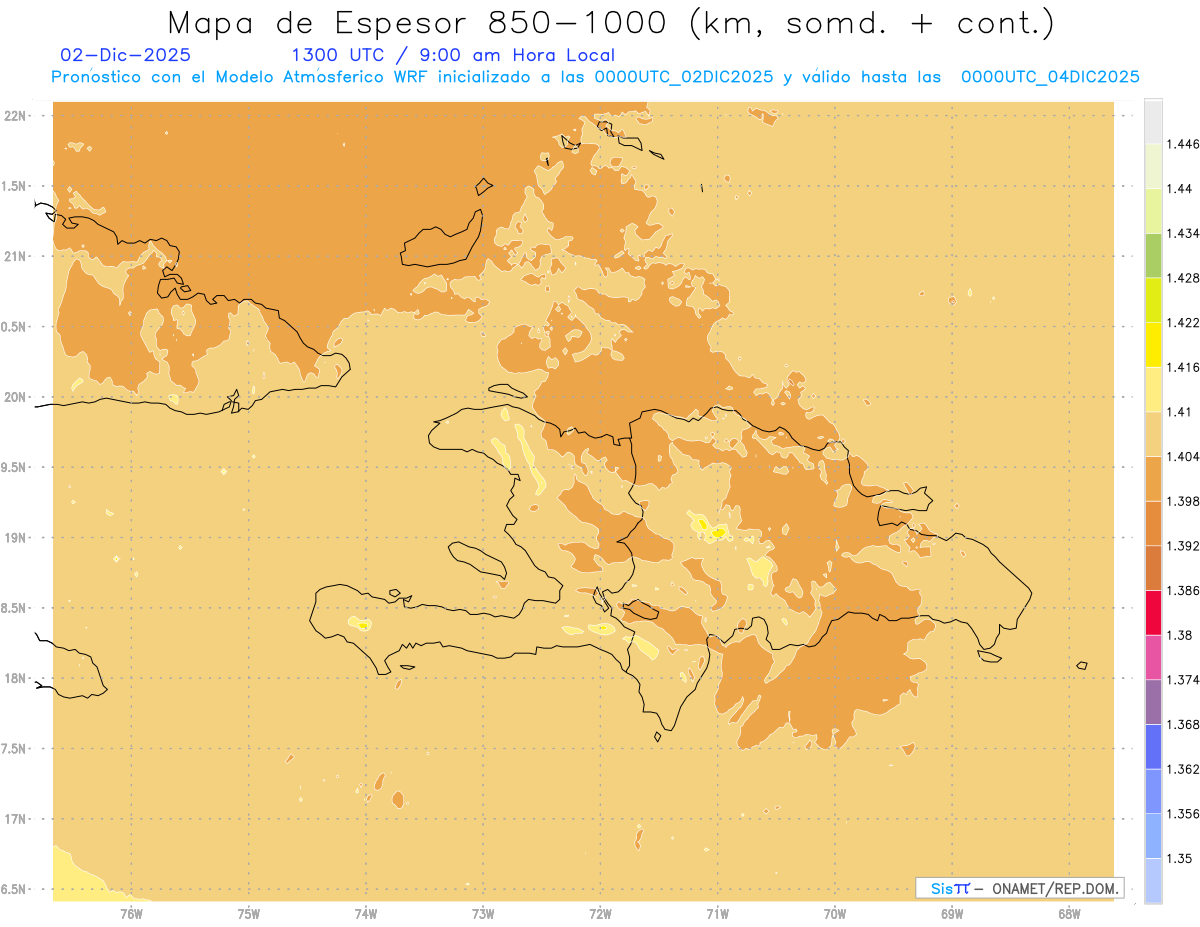Click the '74W' longitude axis label
The width and height of the screenshot is (1200, 927).
(366, 913)
